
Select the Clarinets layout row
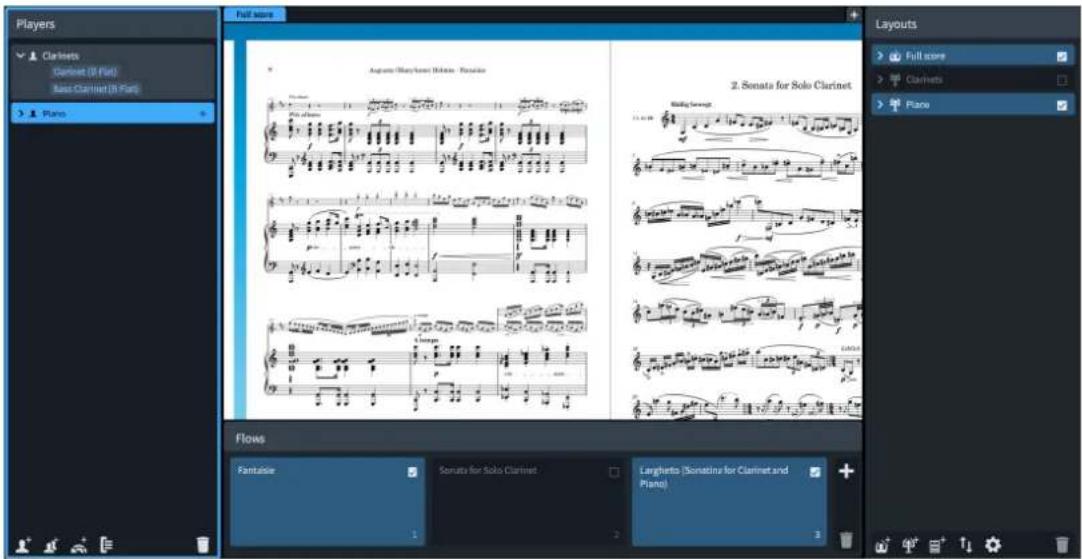click(x=972, y=80)
